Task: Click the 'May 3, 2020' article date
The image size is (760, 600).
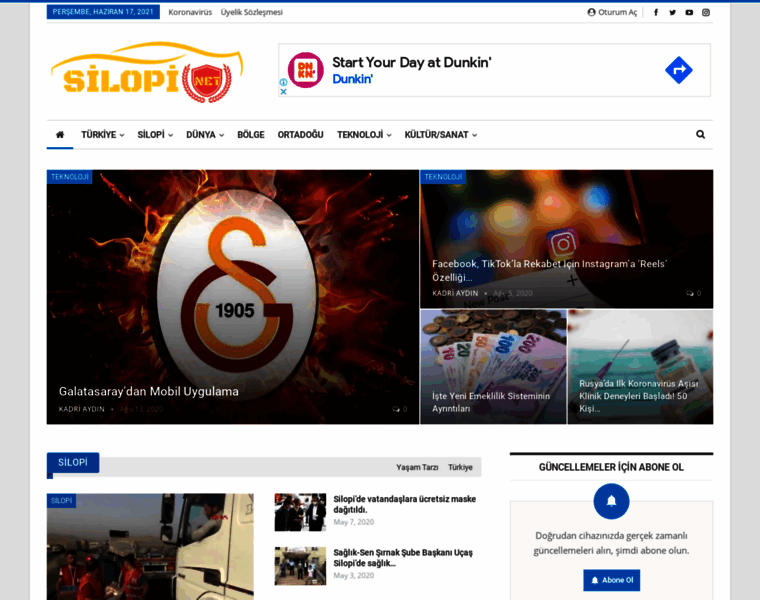Action: (x=353, y=575)
